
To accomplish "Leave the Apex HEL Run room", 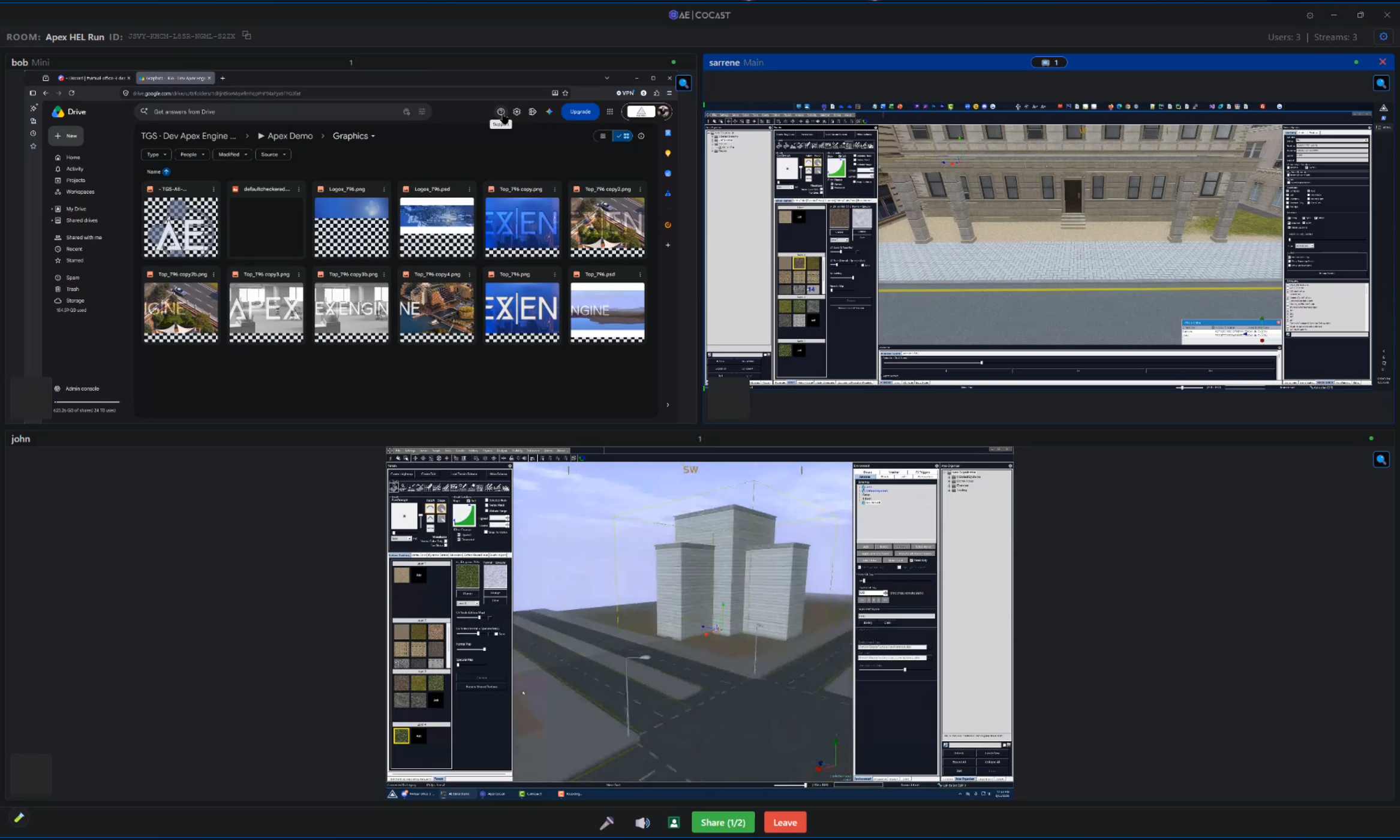I will pos(785,823).
